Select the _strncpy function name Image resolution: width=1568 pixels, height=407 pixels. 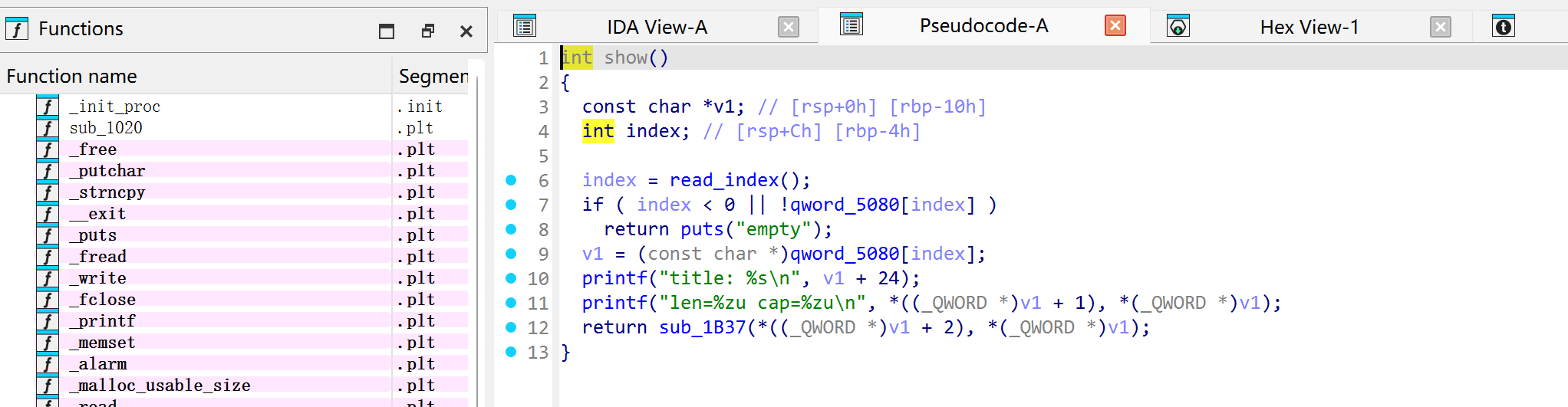(x=107, y=192)
